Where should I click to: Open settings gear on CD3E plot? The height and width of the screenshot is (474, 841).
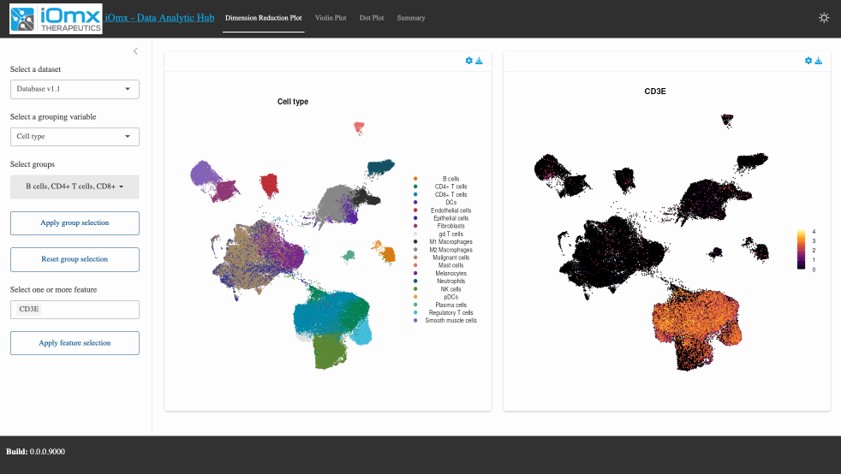pos(808,61)
